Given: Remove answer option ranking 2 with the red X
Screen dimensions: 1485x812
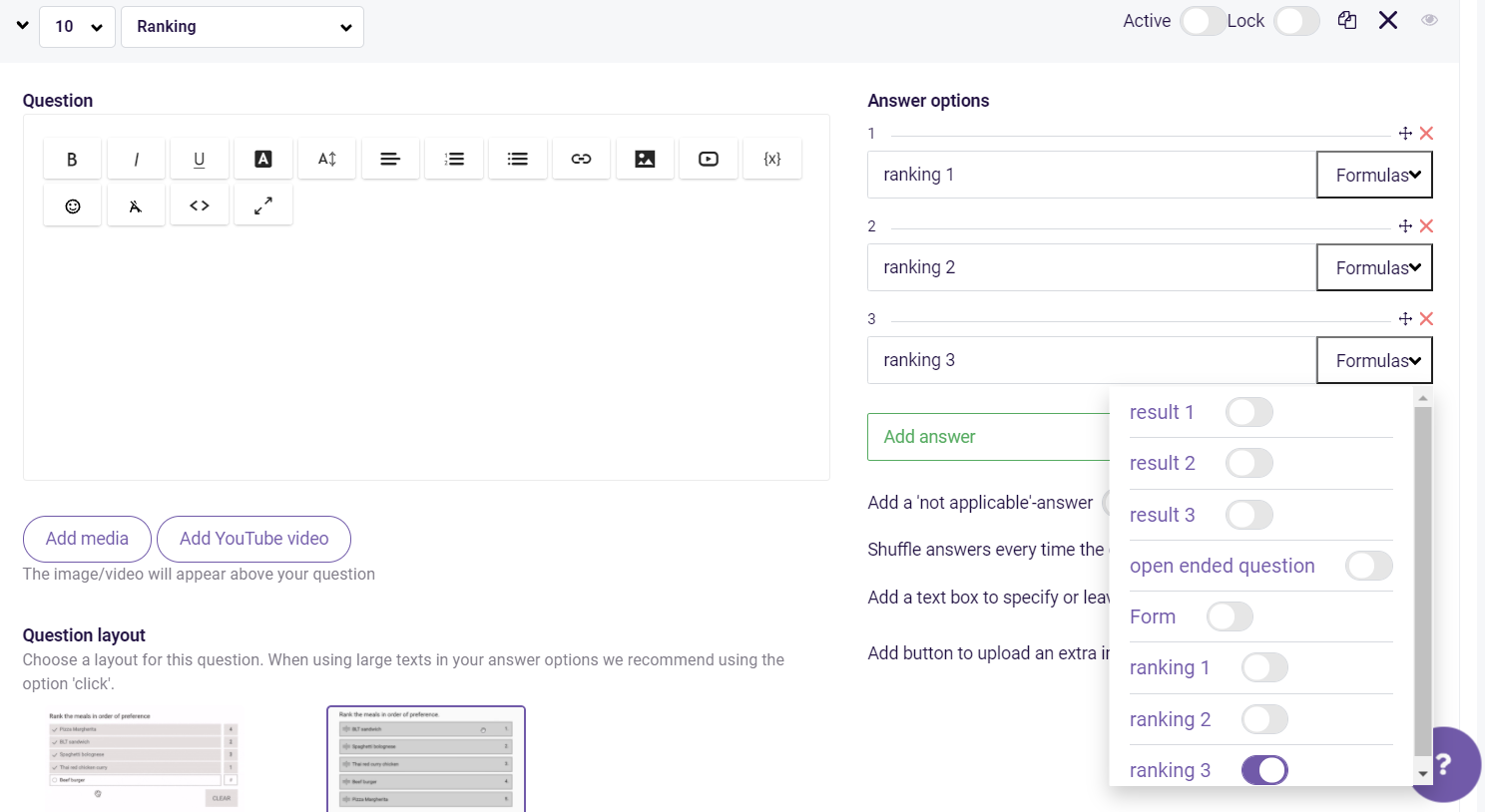Looking at the screenshot, I should pos(1426,225).
